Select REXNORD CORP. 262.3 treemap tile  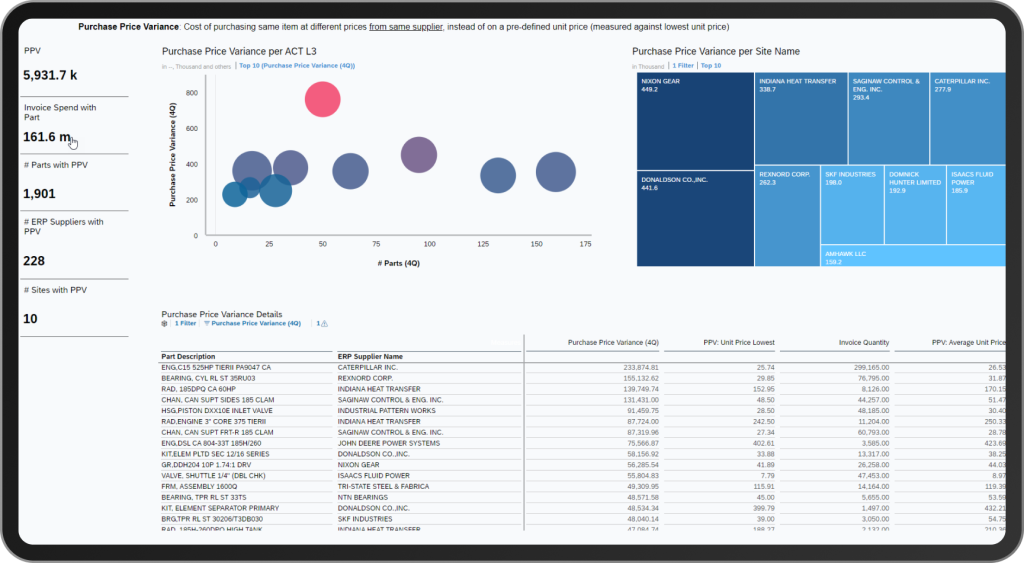[788, 216]
